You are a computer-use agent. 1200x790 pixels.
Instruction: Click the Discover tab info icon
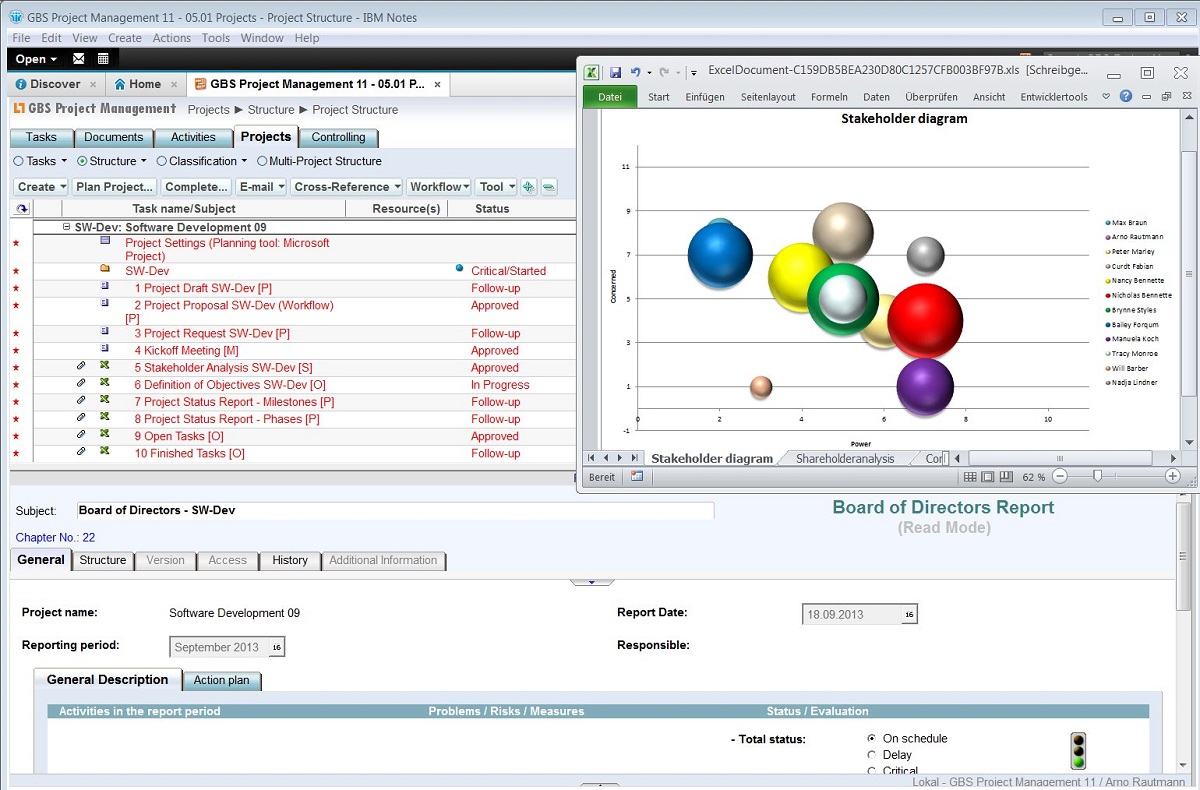20,84
